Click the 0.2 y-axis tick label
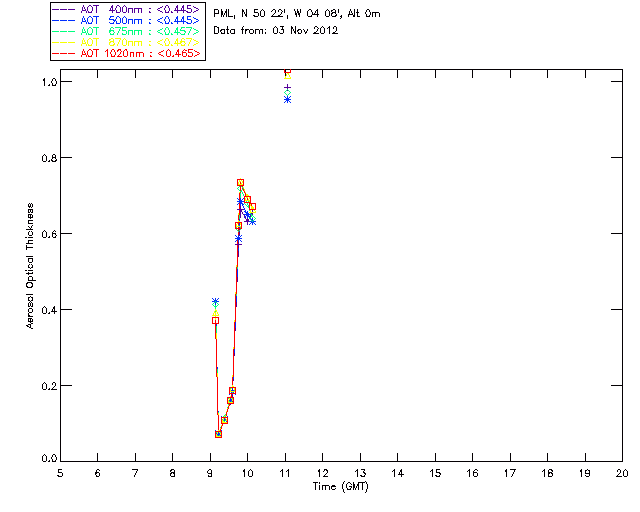This screenshot has height=512, width=640. click(49, 385)
